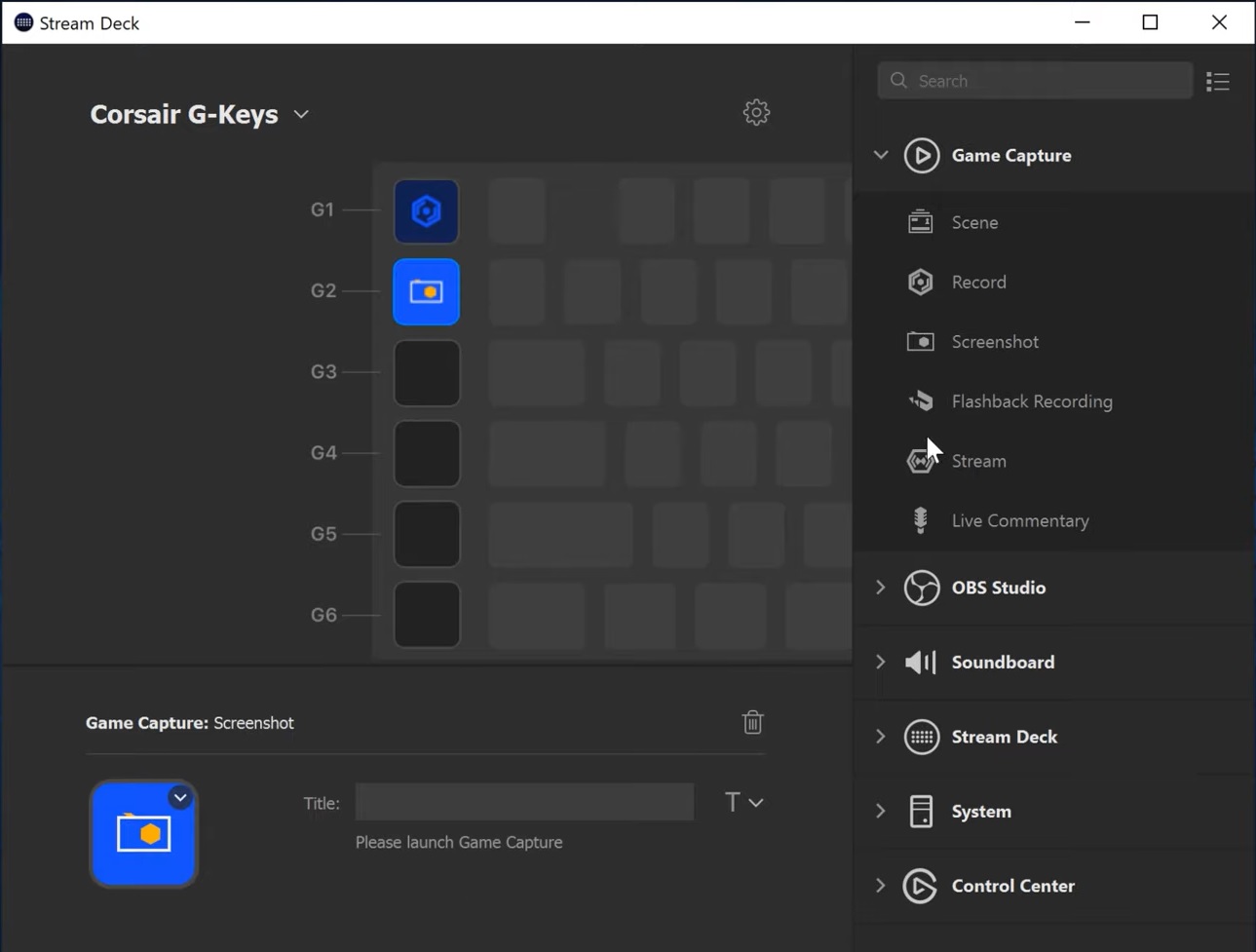This screenshot has height=952, width=1256.
Task: Select the G1 key assignment
Action: 426,210
